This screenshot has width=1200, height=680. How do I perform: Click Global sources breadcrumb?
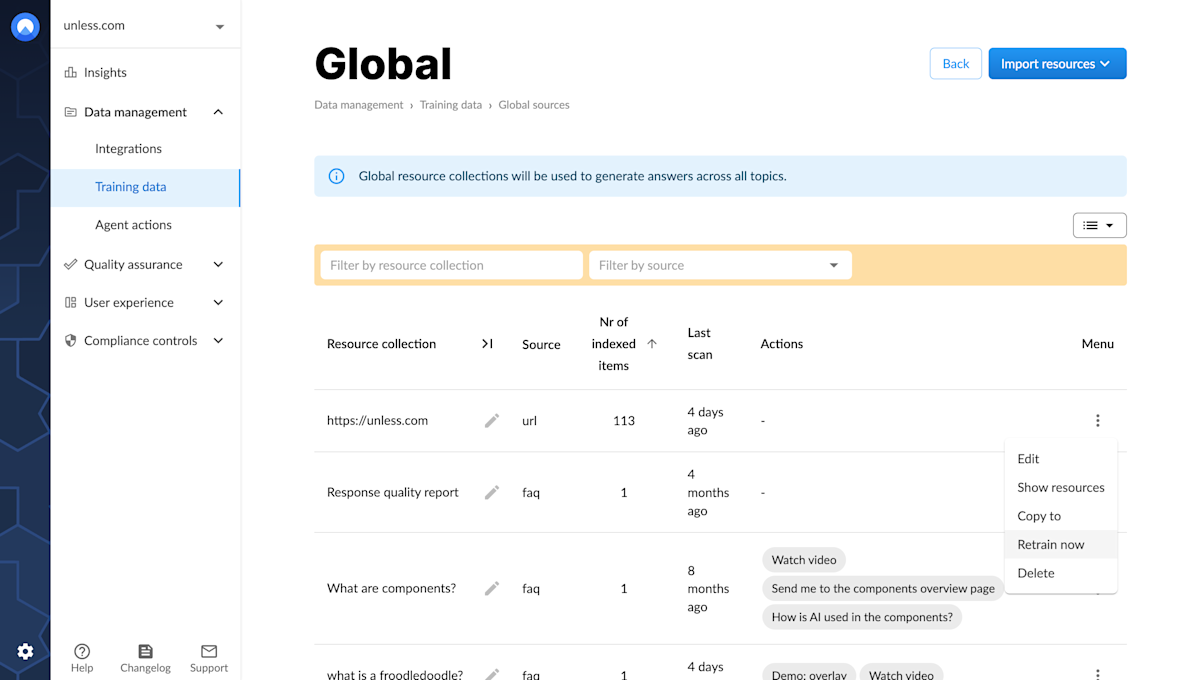(534, 105)
